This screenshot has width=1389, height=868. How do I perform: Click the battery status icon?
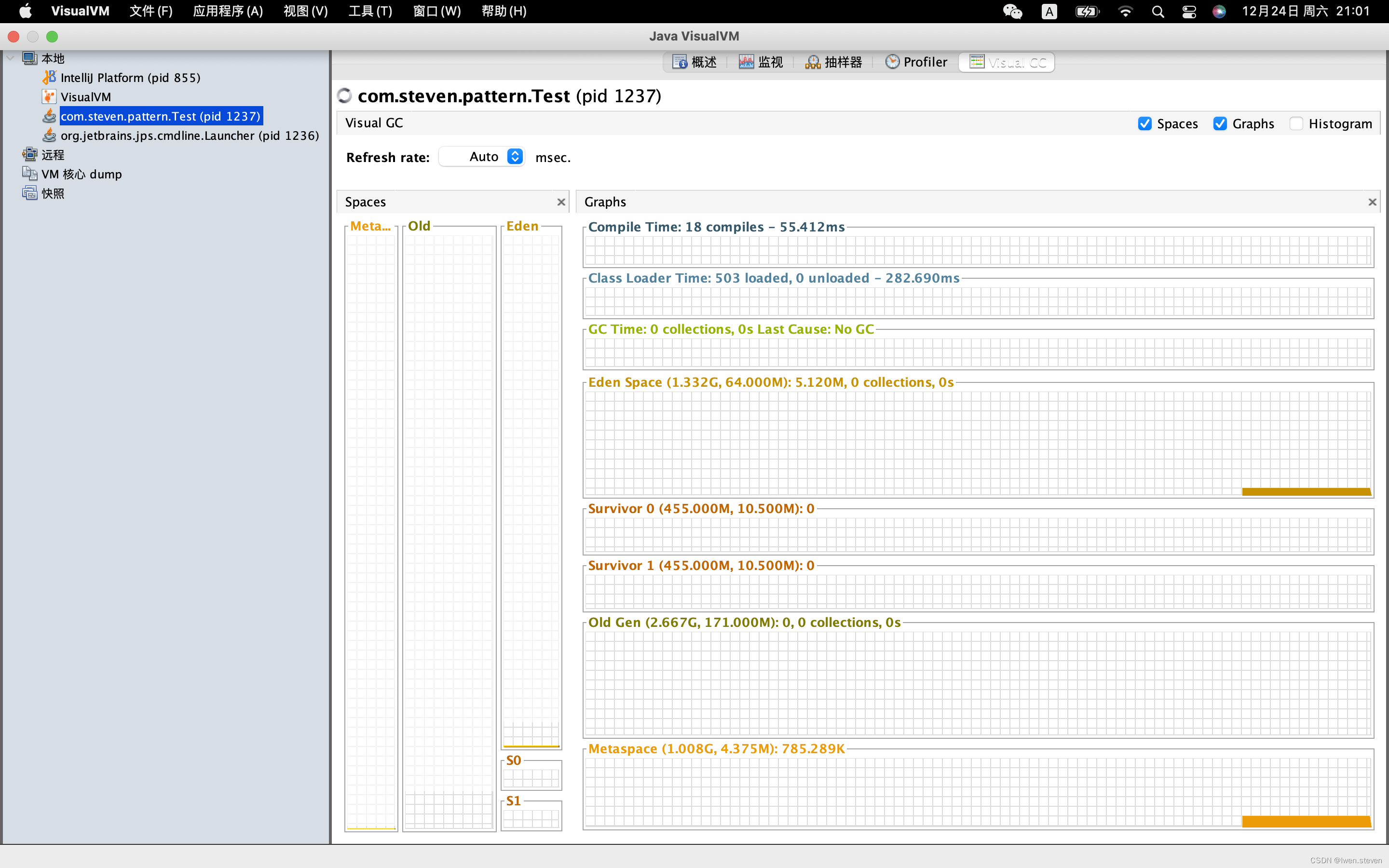(1087, 12)
